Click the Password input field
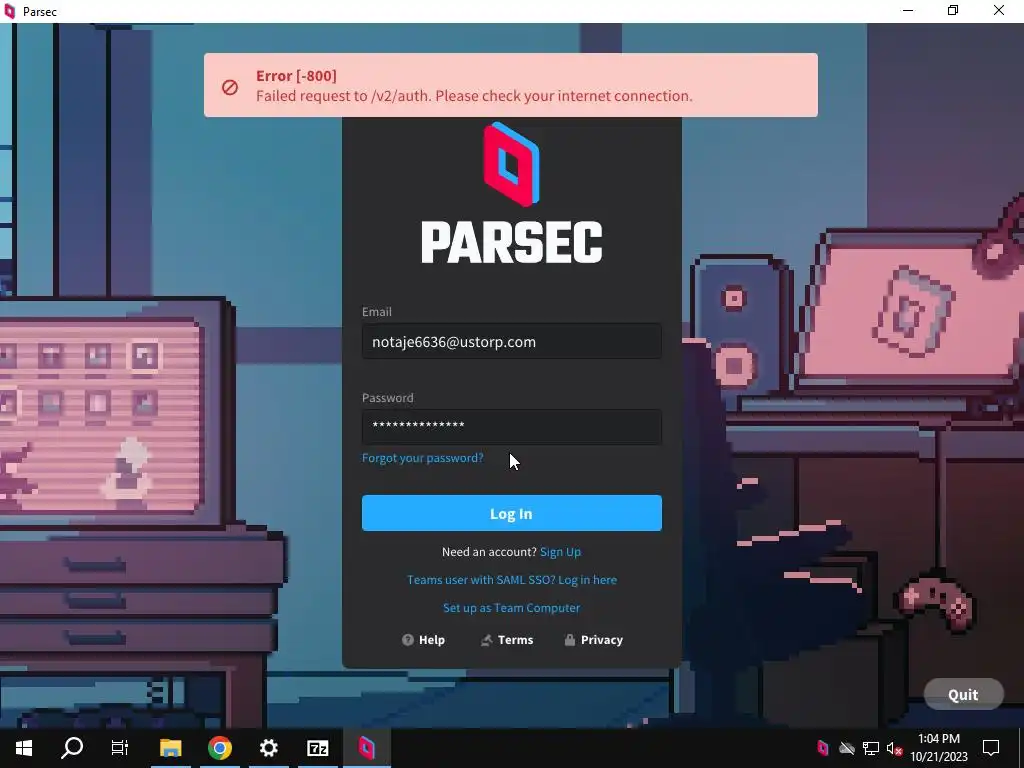This screenshot has height=768, width=1024. (511, 427)
